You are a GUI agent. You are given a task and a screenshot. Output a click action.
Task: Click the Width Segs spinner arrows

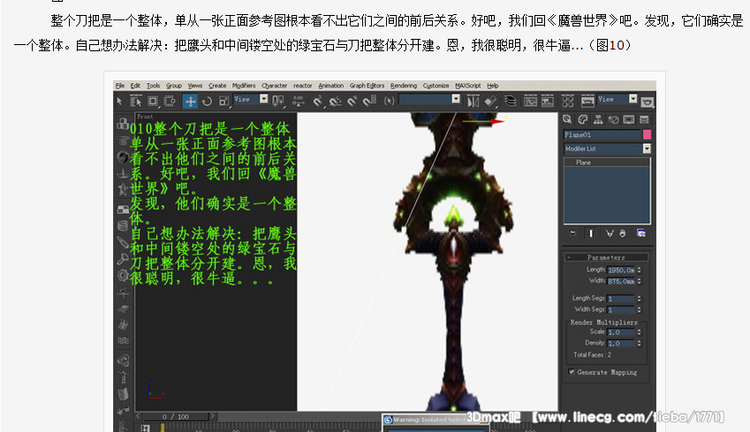click(x=639, y=310)
